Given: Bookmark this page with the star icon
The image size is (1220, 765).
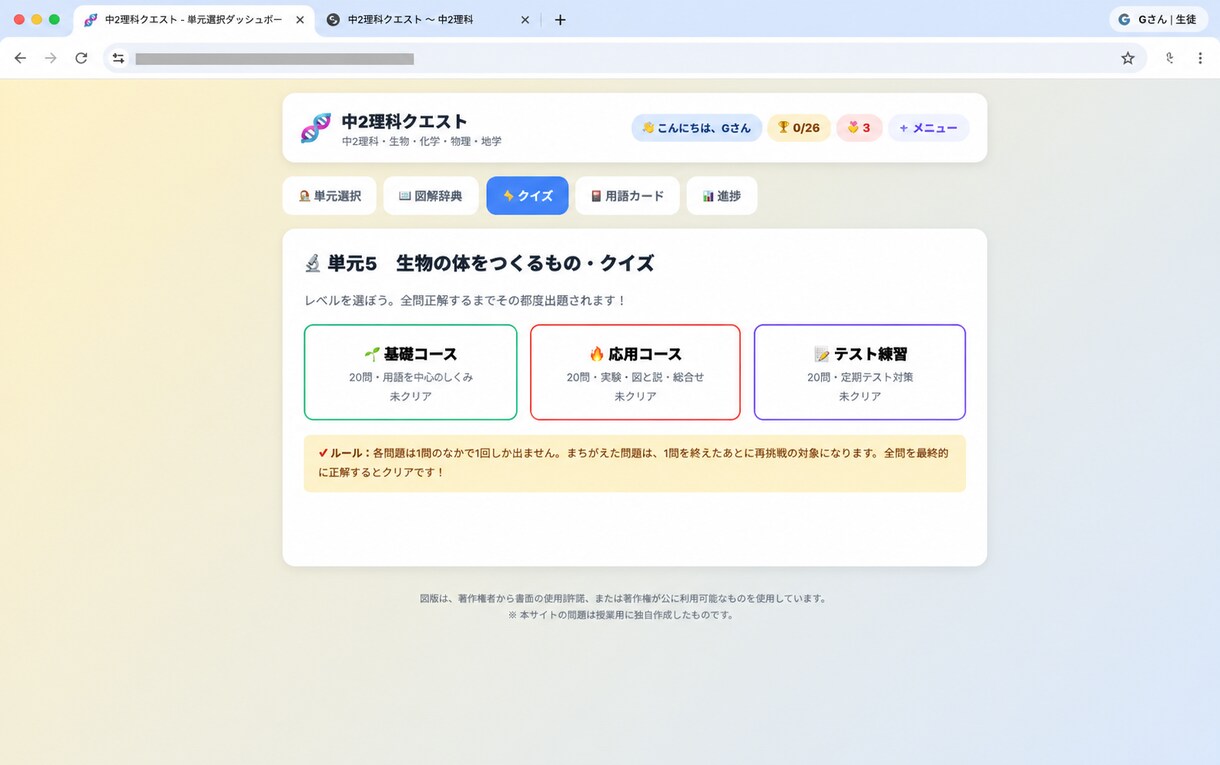Looking at the screenshot, I should point(1128,58).
